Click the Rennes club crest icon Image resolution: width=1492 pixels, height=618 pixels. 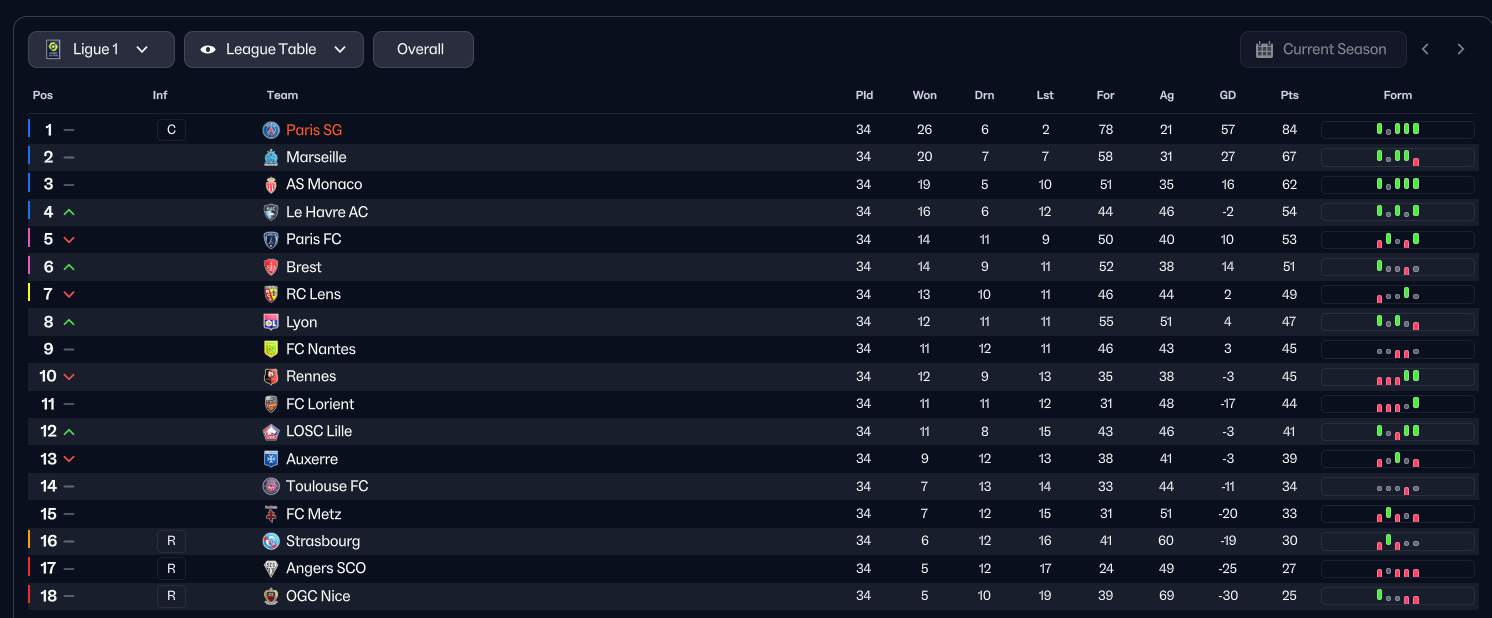tap(271, 377)
